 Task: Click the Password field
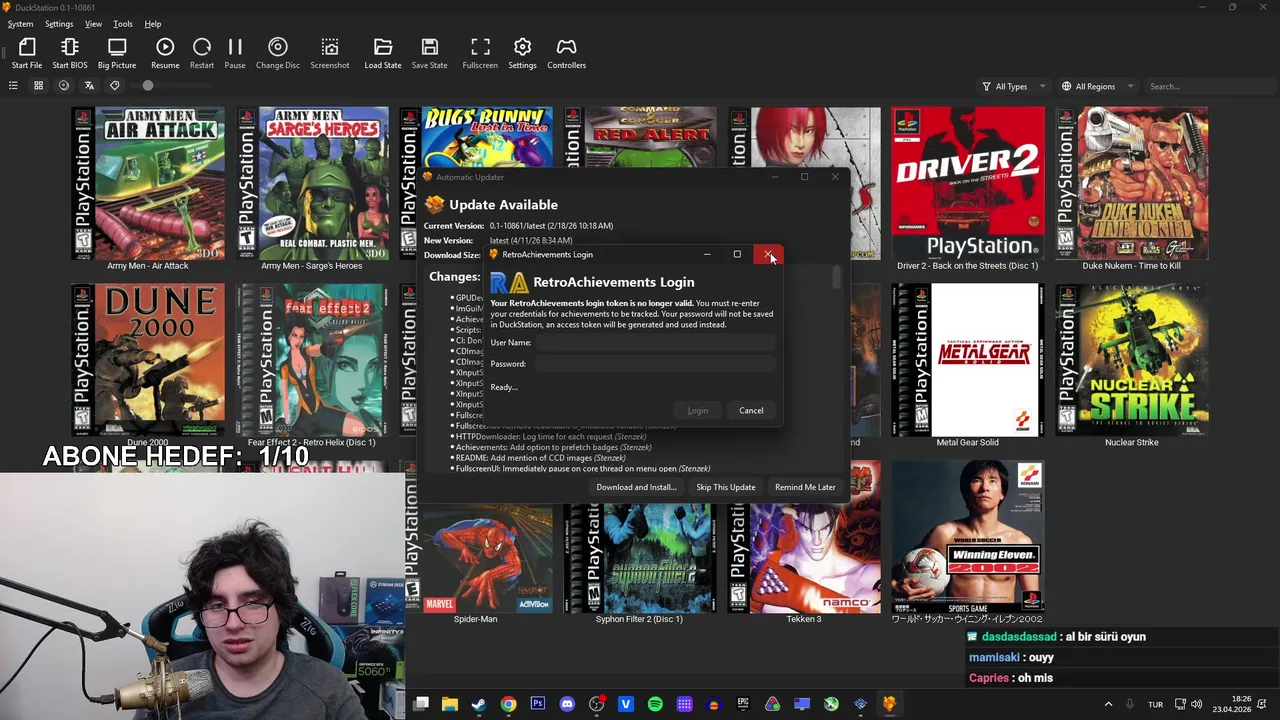click(655, 364)
